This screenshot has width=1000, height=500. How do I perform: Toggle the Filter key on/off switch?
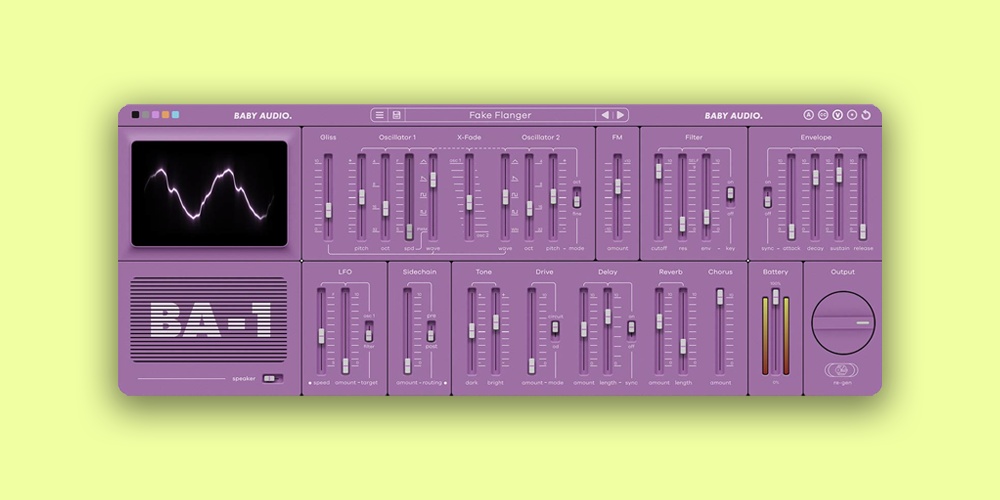coord(730,193)
